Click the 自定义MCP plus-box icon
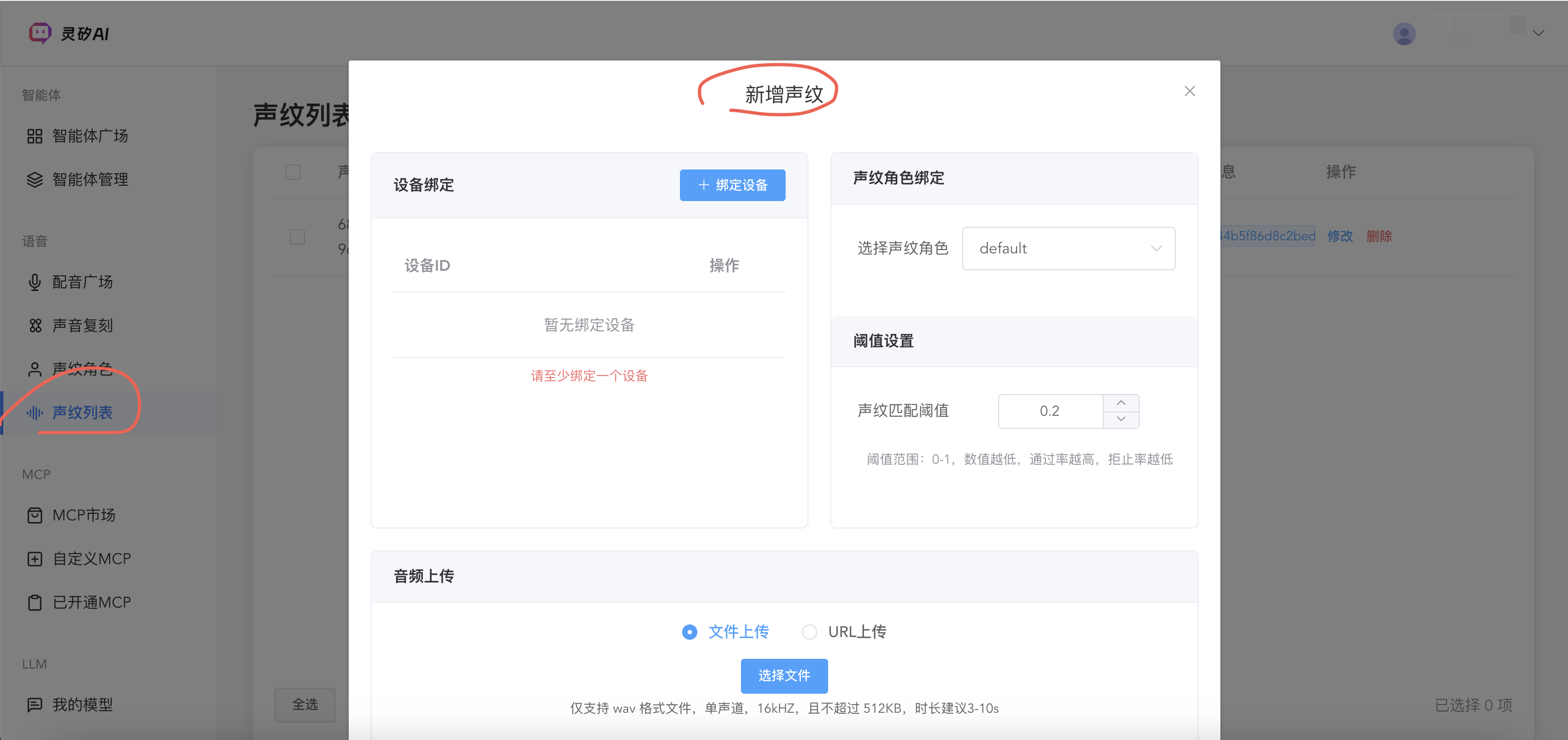 point(35,559)
